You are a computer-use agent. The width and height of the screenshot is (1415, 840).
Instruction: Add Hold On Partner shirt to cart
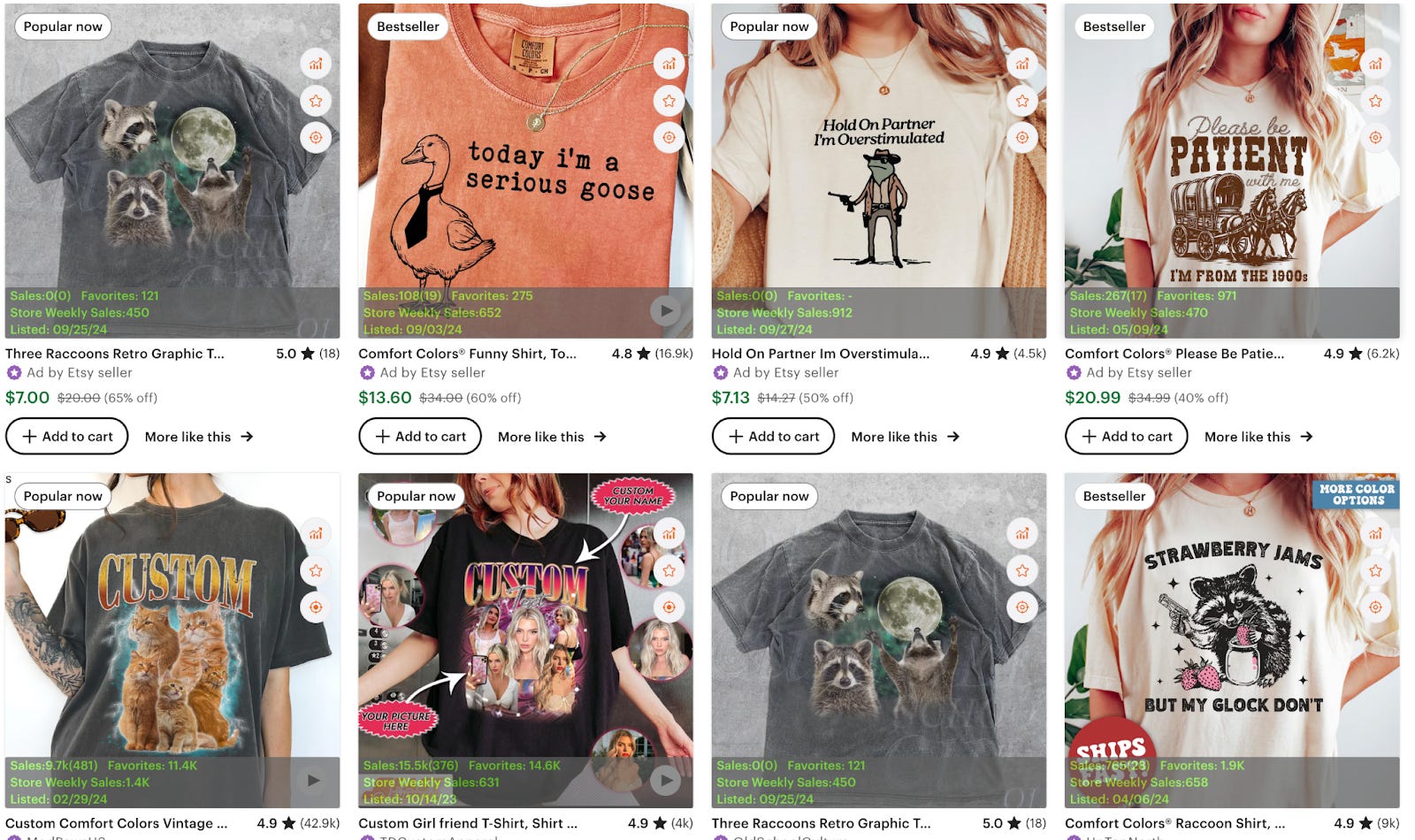pos(773,436)
